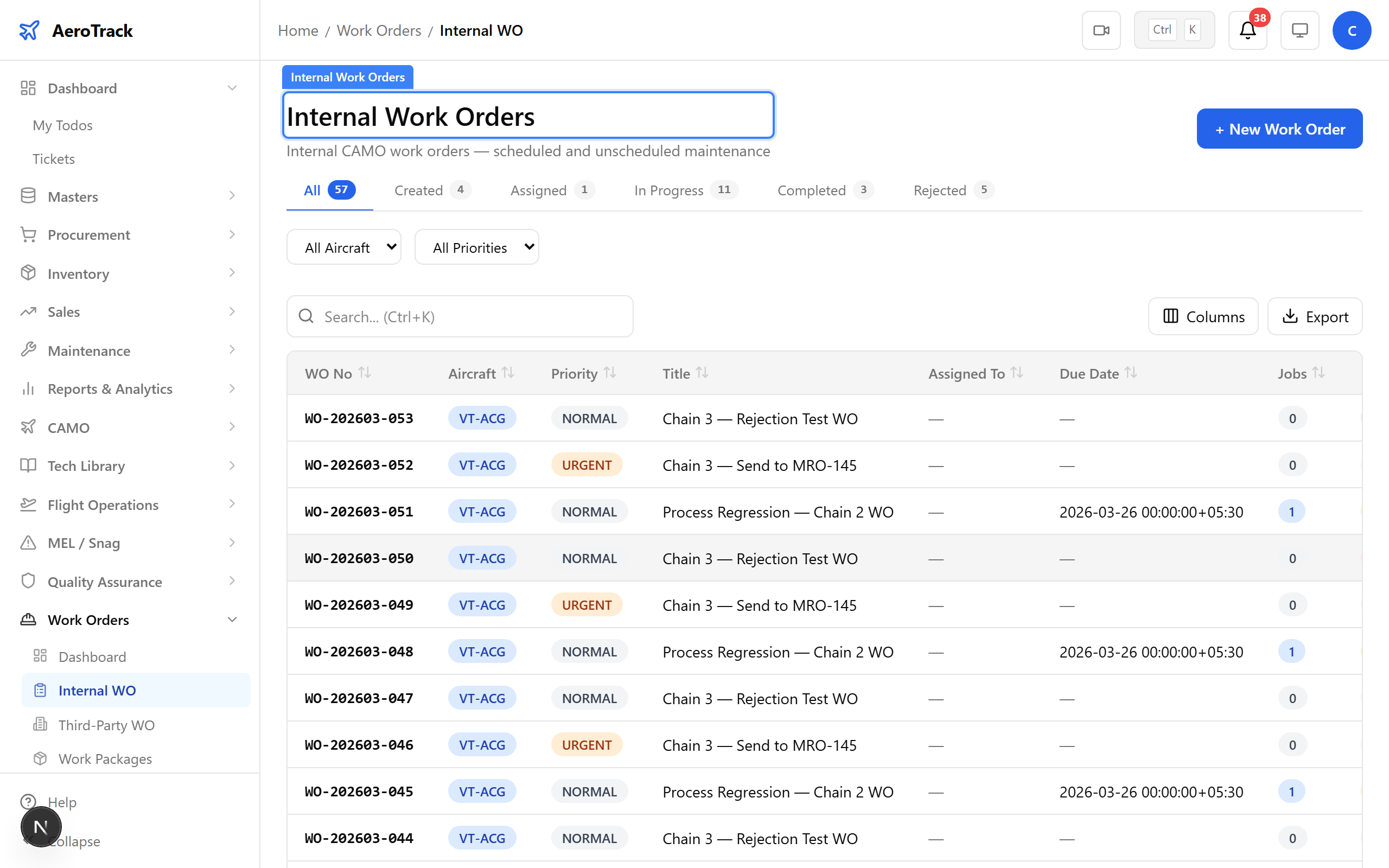Toggle sorting on the Priority column
Viewport: 1389px width, 868px height.
[610, 373]
